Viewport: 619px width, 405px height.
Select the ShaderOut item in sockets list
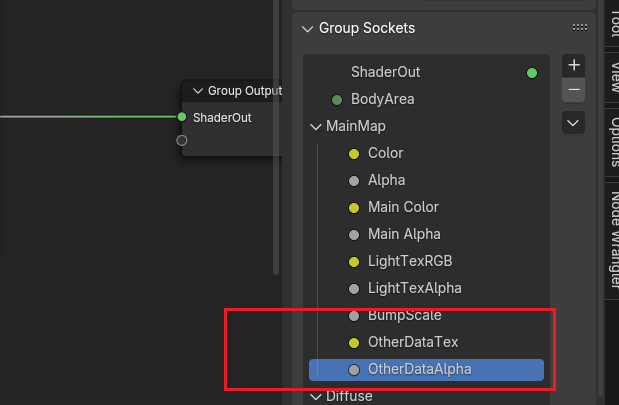385,72
